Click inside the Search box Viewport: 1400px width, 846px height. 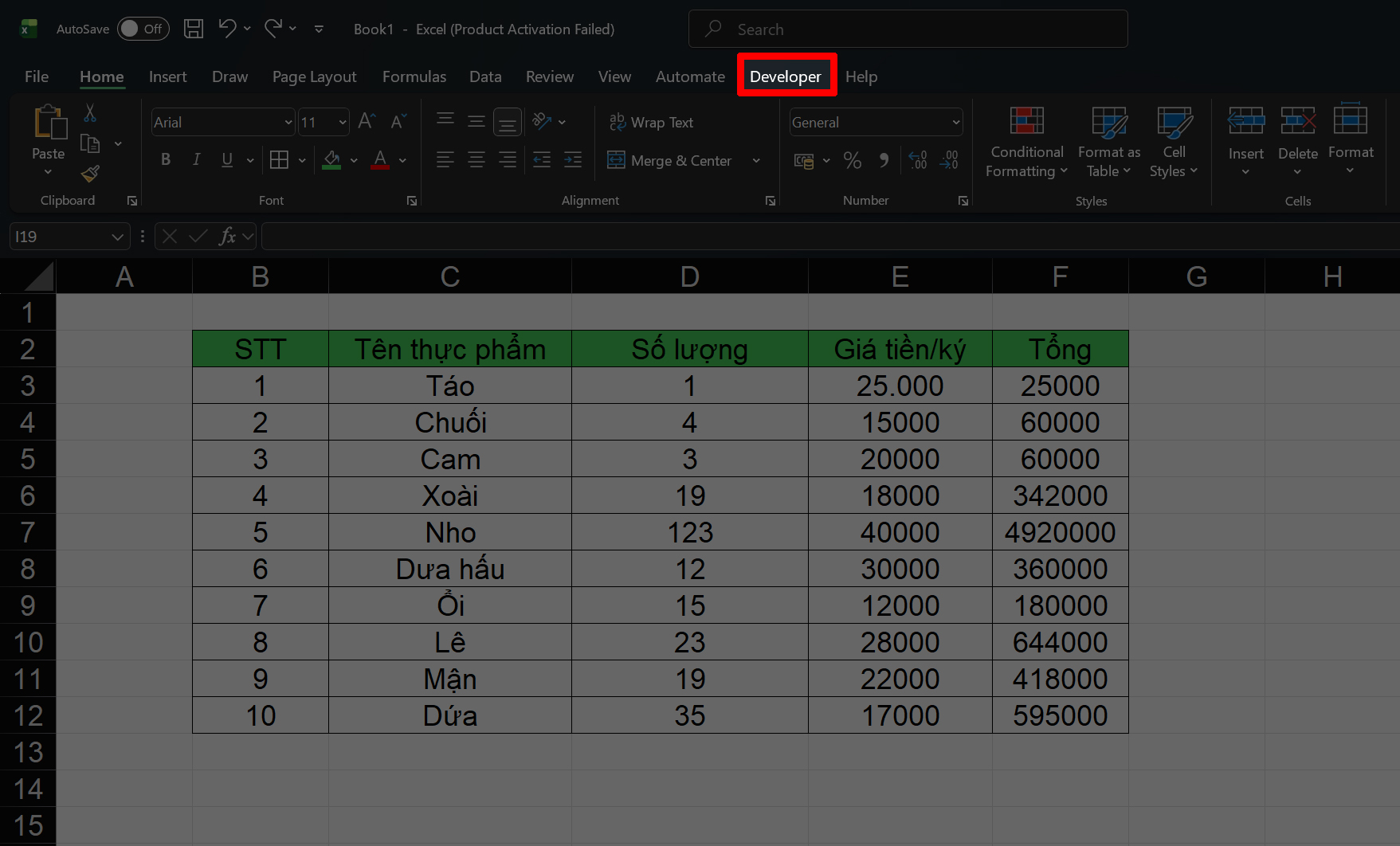click(x=908, y=29)
